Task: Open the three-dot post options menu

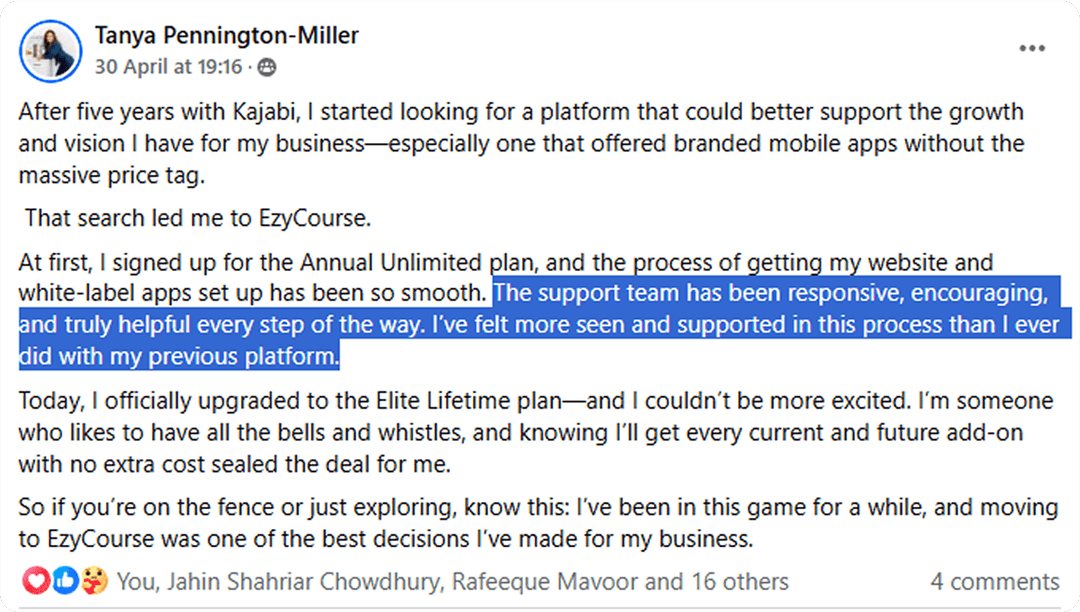Action: 1032,48
